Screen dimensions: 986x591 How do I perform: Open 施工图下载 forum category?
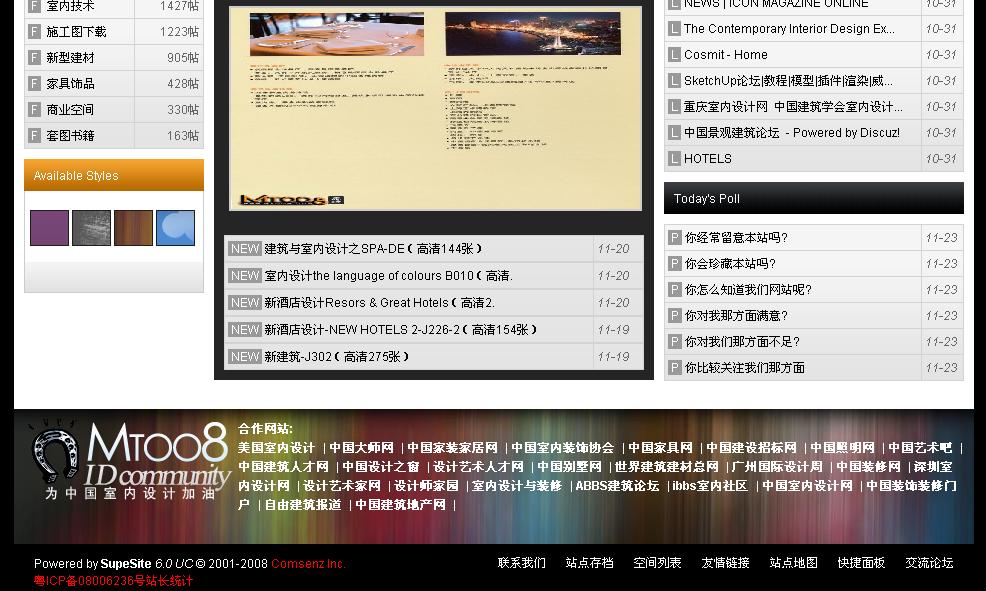click(76, 31)
